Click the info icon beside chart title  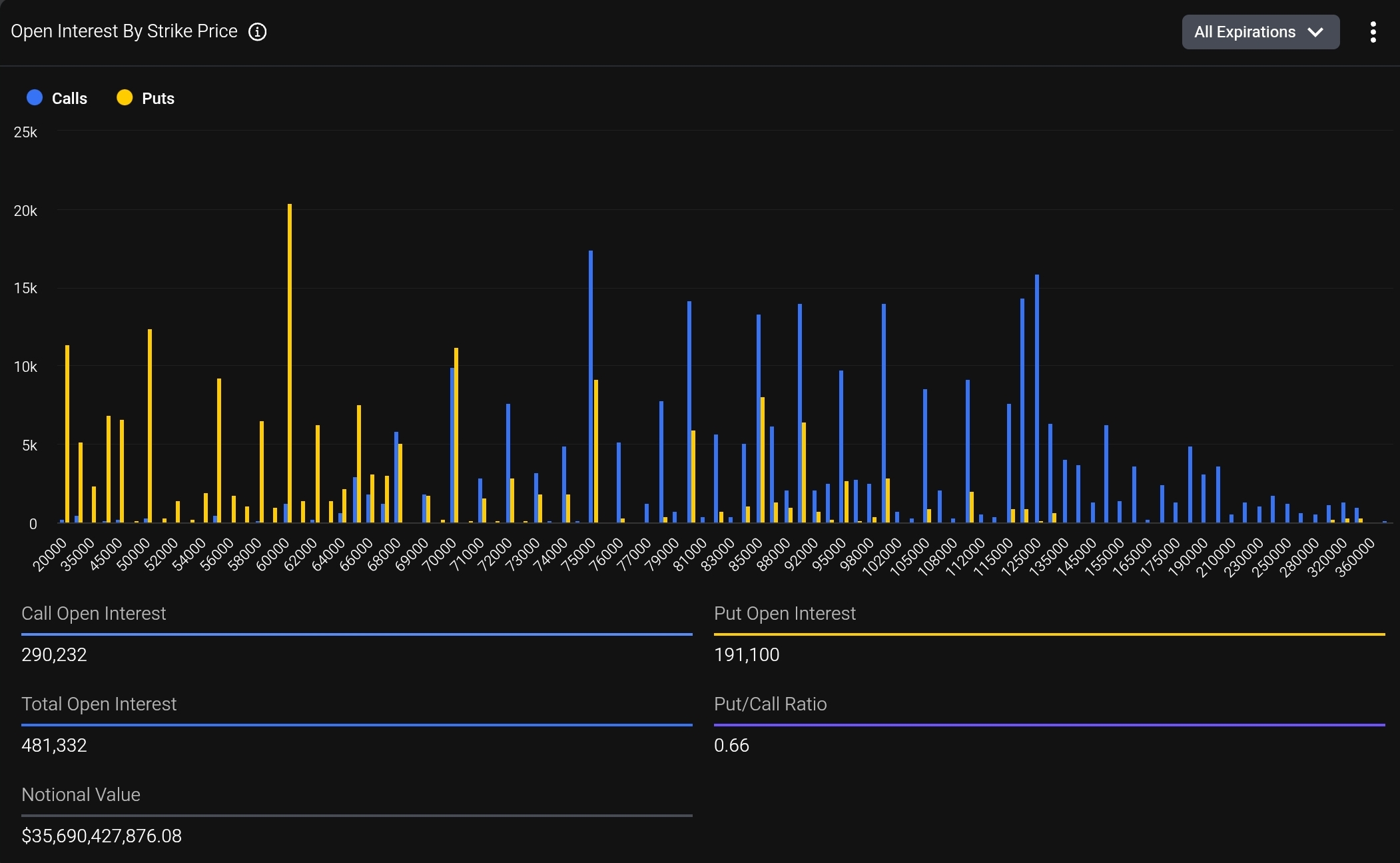pos(257,32)
